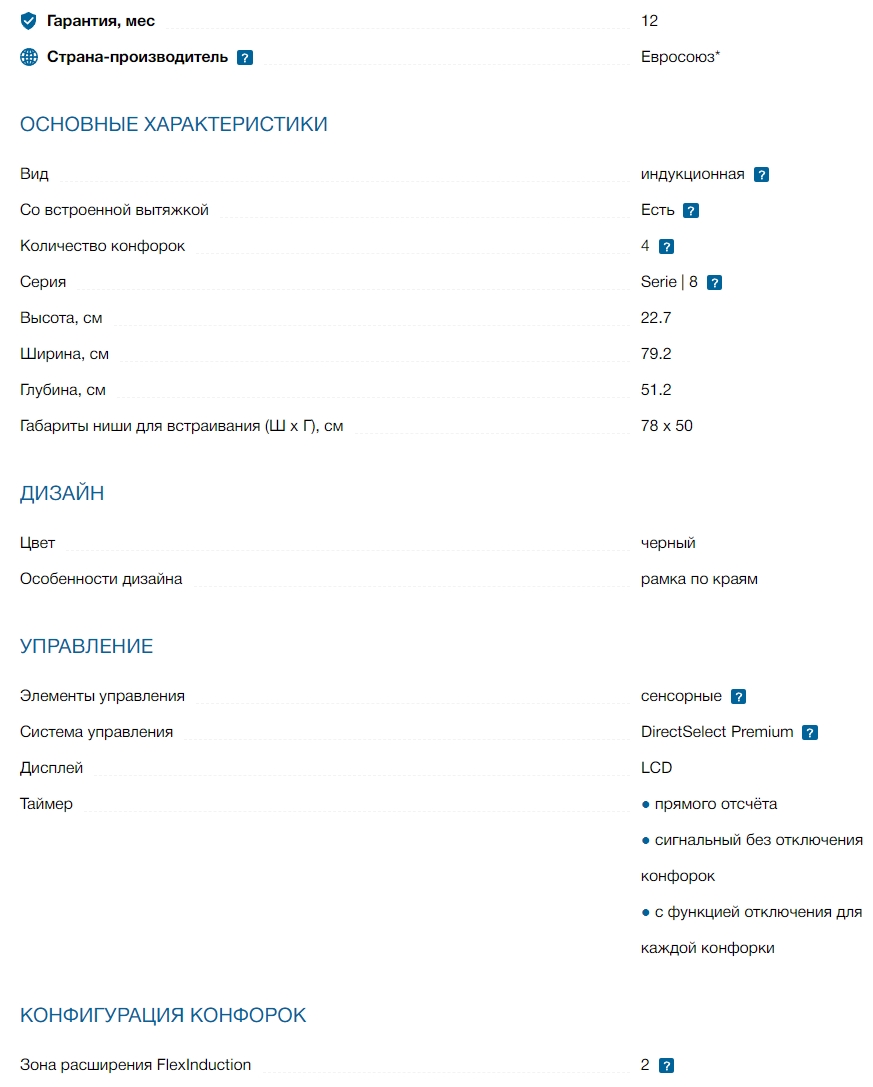Click help icon for FlexInduction value 2

(x=667, y=1066)
